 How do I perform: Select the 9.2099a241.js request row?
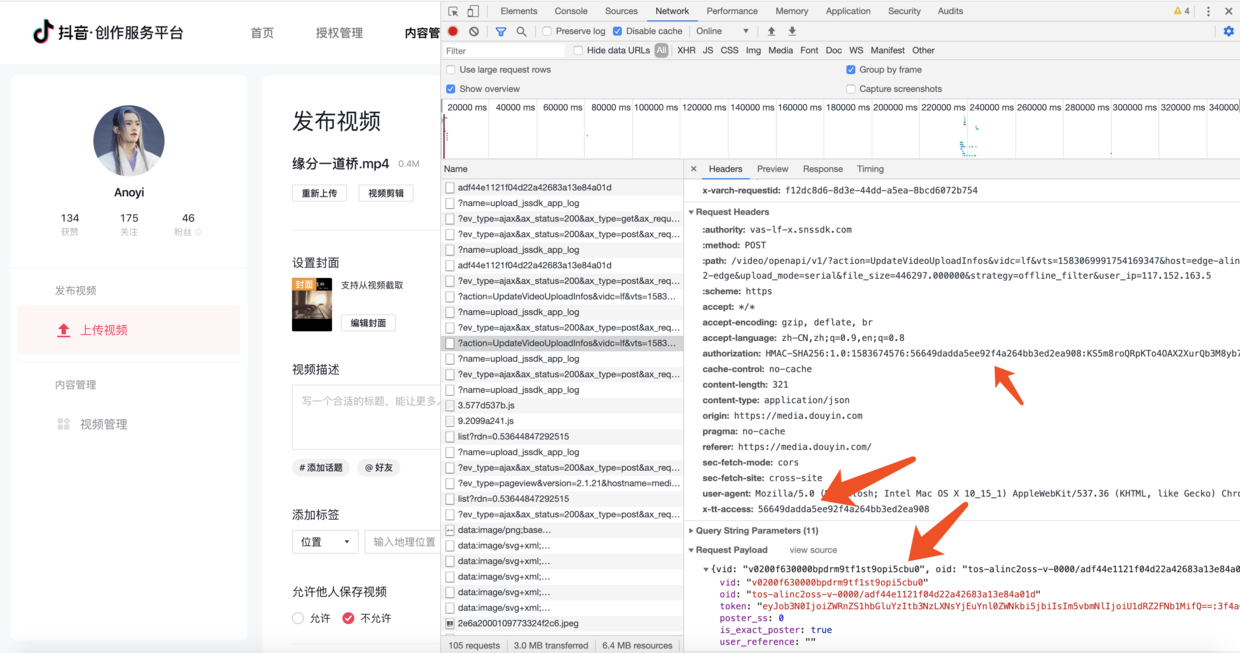click(x=562, y=421)
